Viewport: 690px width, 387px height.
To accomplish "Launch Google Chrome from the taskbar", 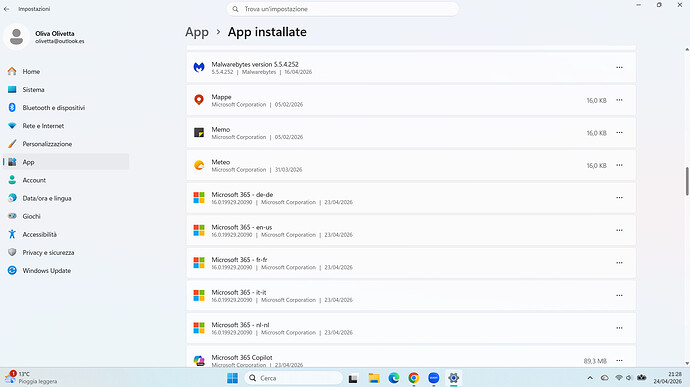I will click(x=414, y=378).
